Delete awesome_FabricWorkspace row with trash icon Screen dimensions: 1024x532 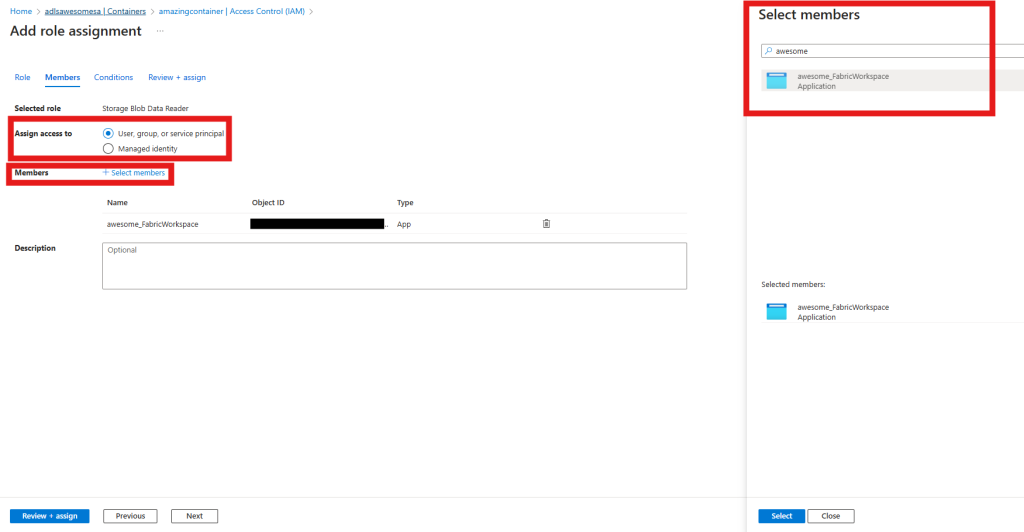tap(546, 224)
